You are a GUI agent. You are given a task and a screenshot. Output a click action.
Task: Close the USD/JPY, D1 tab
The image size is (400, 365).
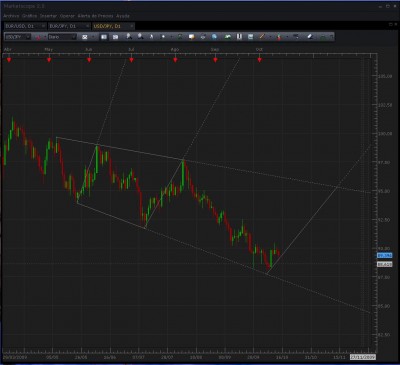[x=131, y=26]
